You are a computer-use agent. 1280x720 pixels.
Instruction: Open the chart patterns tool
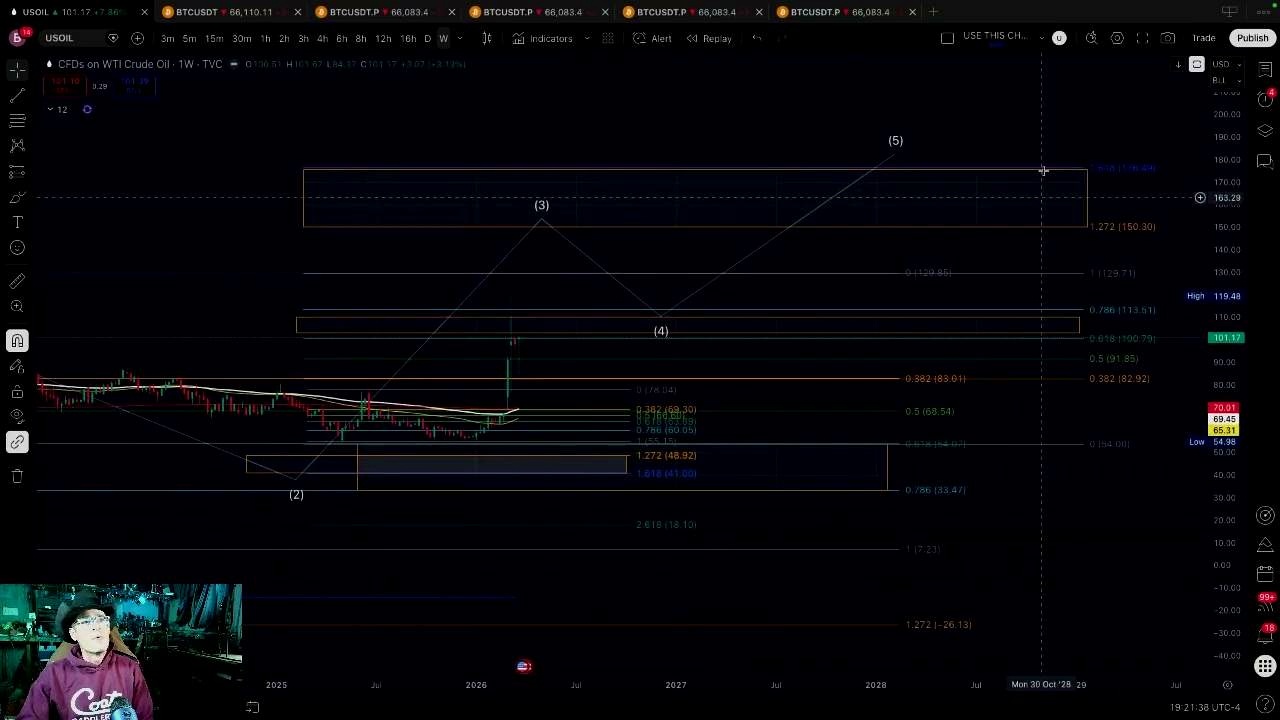(17, 146)
